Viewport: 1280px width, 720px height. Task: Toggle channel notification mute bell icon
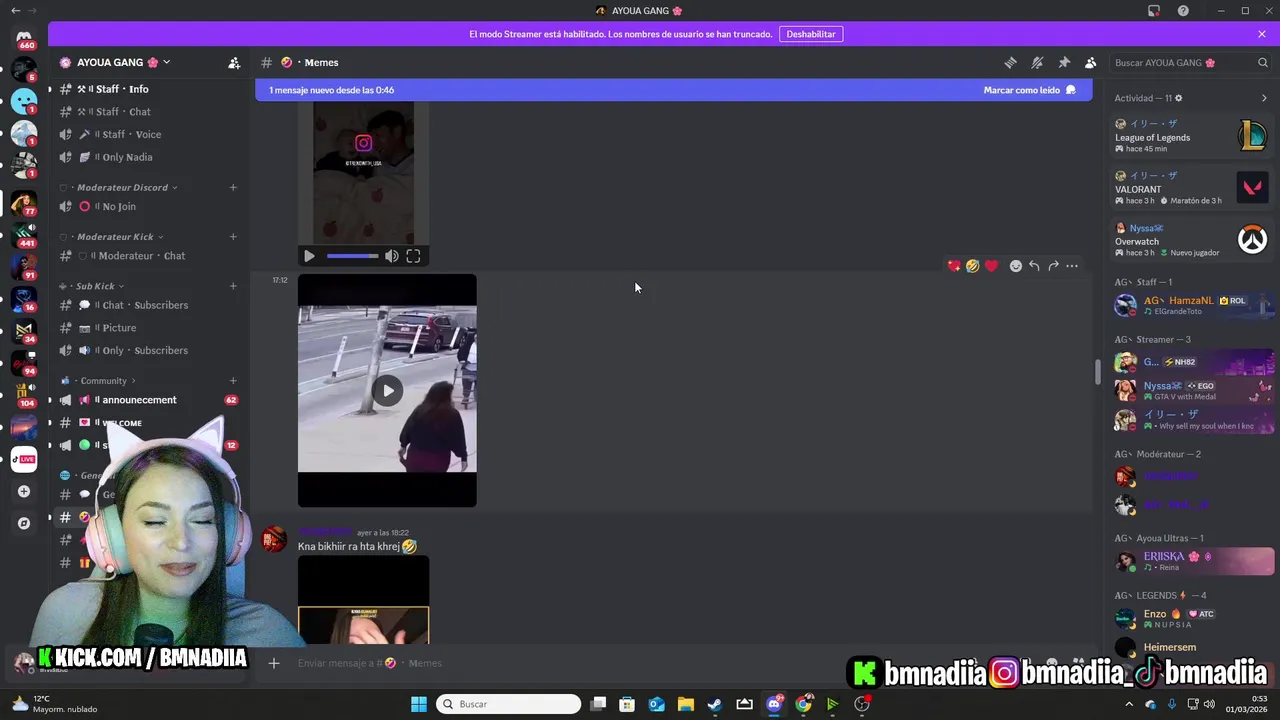point(1037,62)
